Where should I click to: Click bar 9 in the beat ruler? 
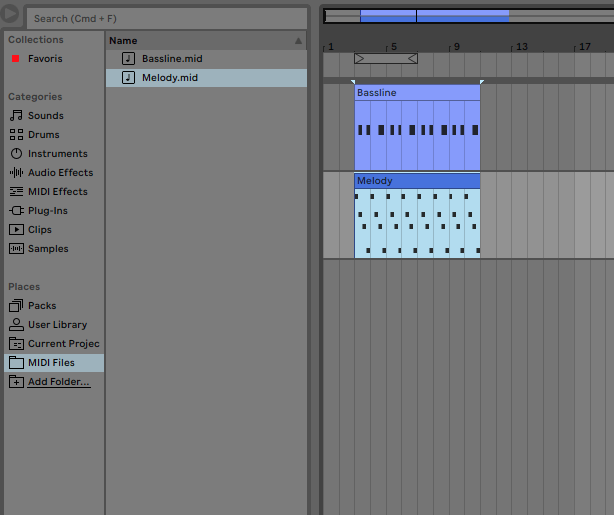point(457,47)
